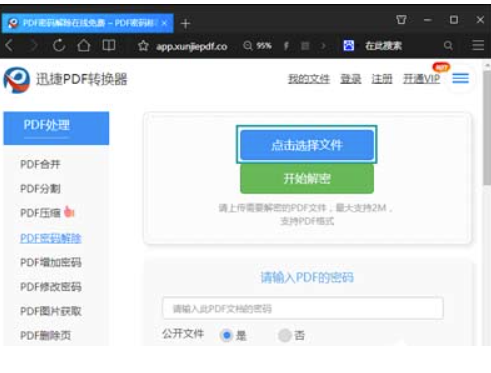Click the 注册 link
This screenshot has width=491, height=373.
[382, 79]
